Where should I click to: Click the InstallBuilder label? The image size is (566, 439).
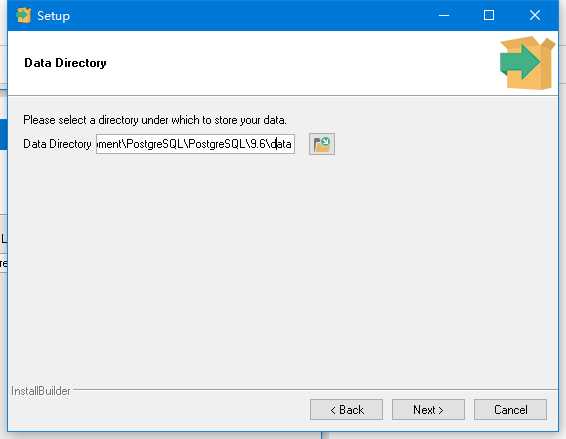[x=41, y=391]
